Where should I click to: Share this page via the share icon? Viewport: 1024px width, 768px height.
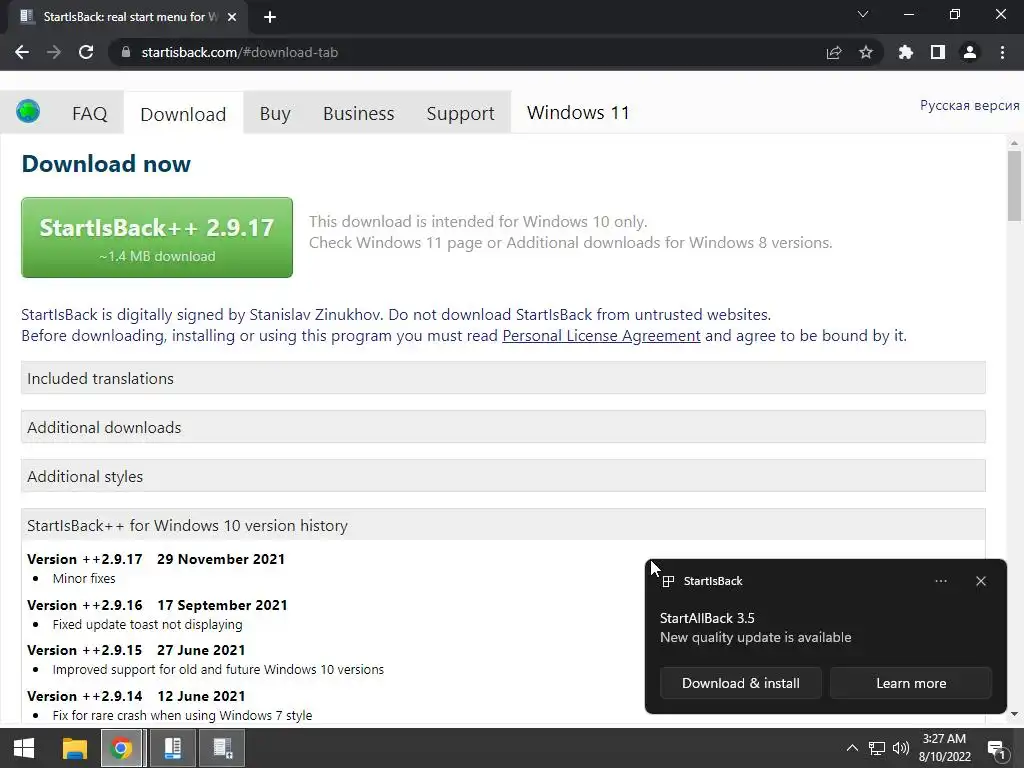point(834,52)
